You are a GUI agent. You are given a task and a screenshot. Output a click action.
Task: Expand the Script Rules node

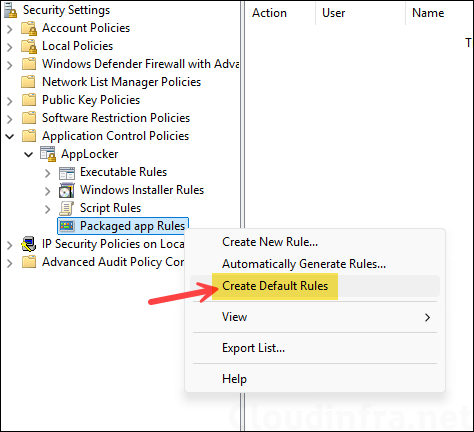coord(48,209)
